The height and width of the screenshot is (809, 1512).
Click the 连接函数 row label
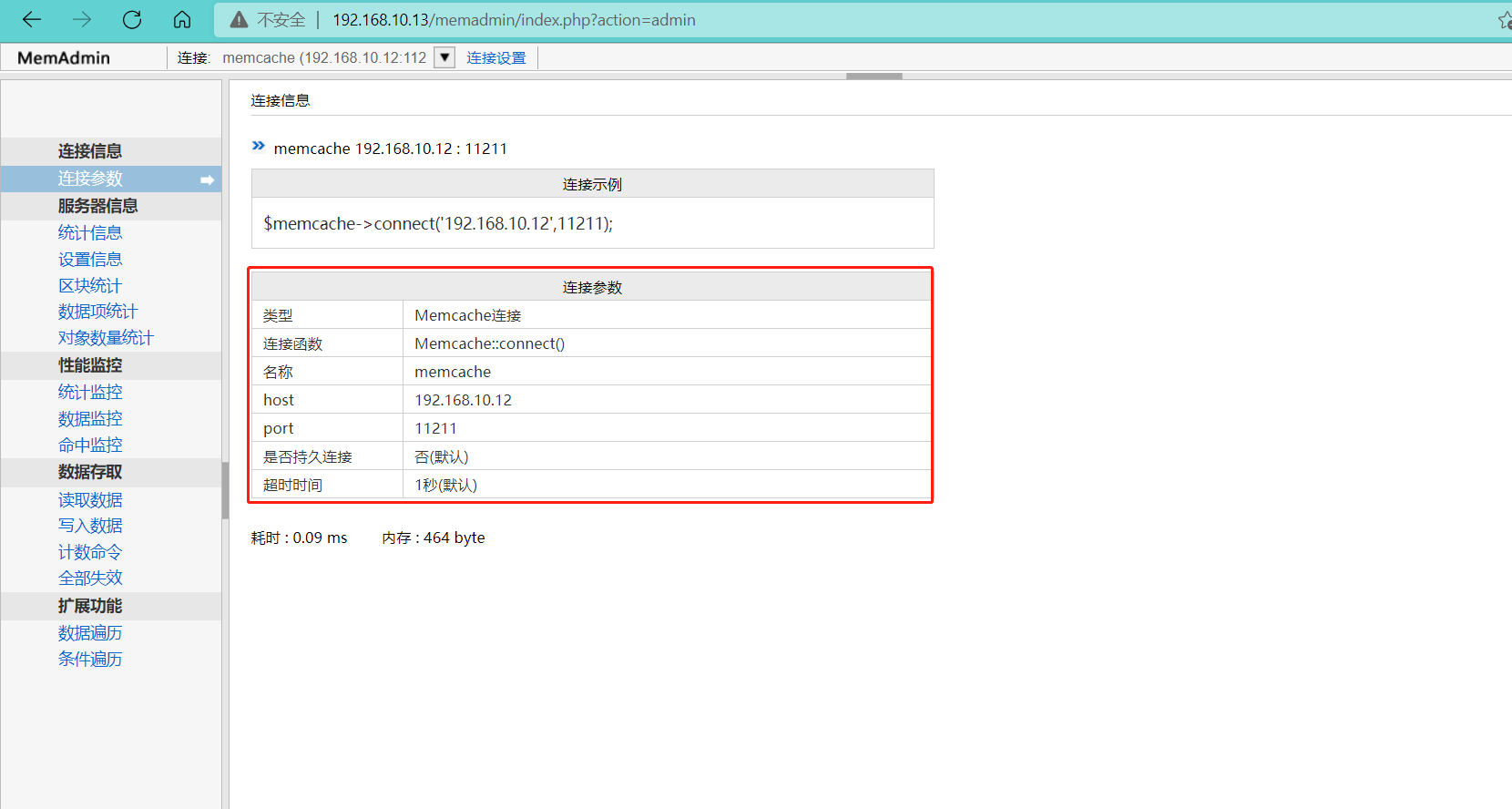[292, 344]
